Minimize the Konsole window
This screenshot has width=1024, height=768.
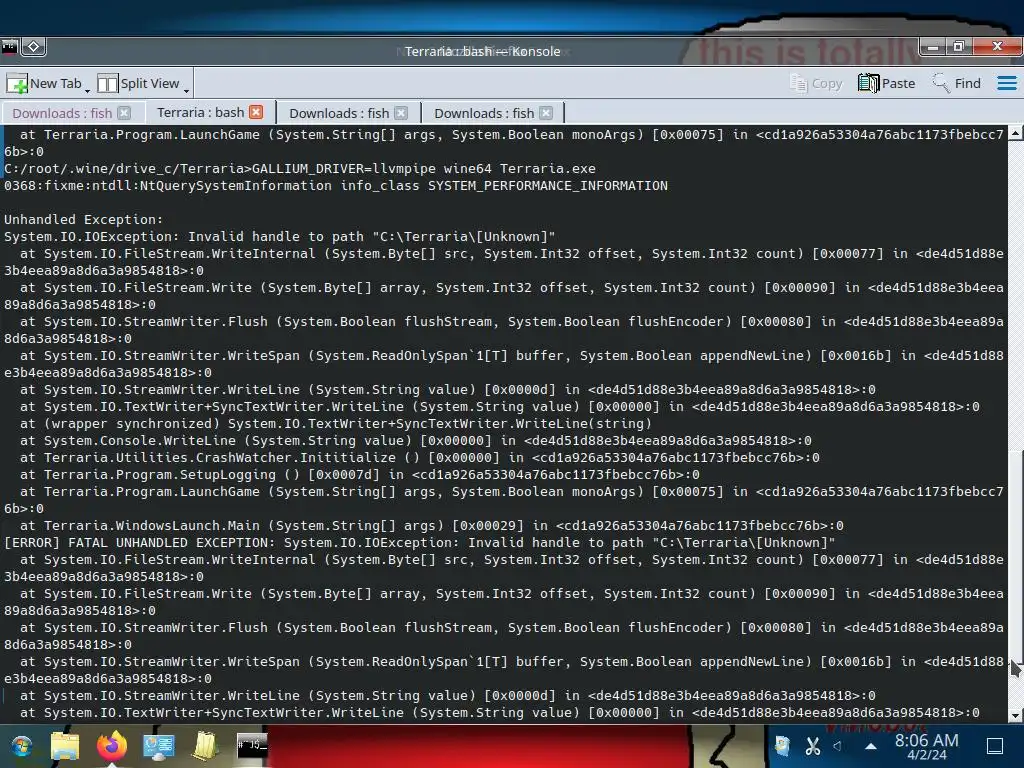click(x=933, y=47)
